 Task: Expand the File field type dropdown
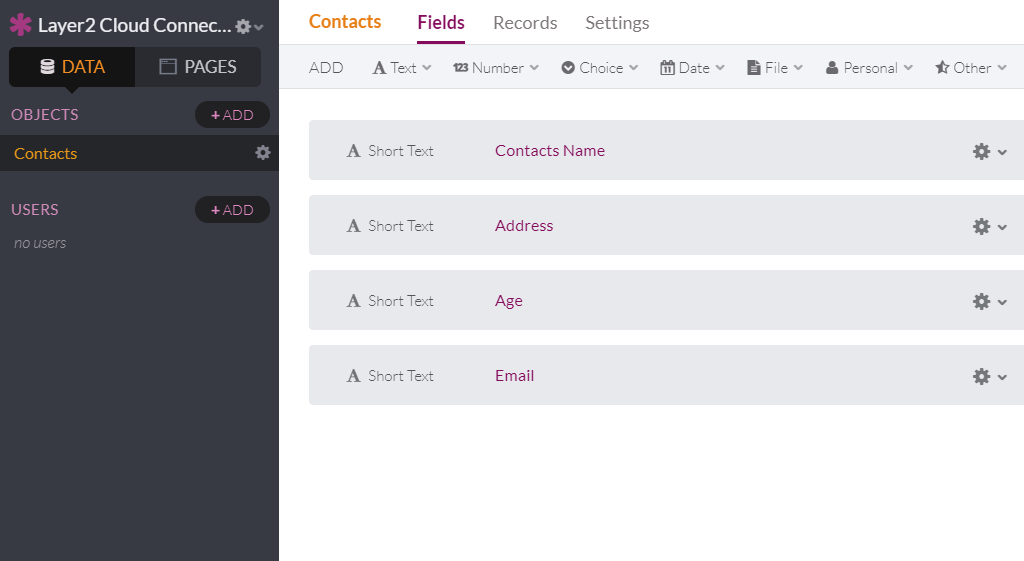pos(775,68)
